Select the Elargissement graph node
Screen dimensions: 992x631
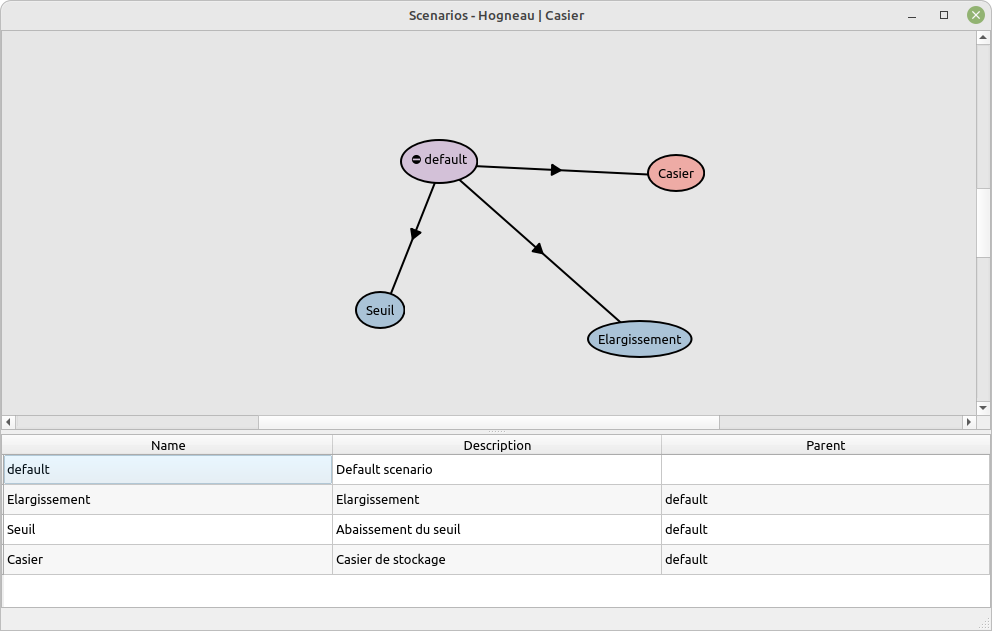pos(639,339)
